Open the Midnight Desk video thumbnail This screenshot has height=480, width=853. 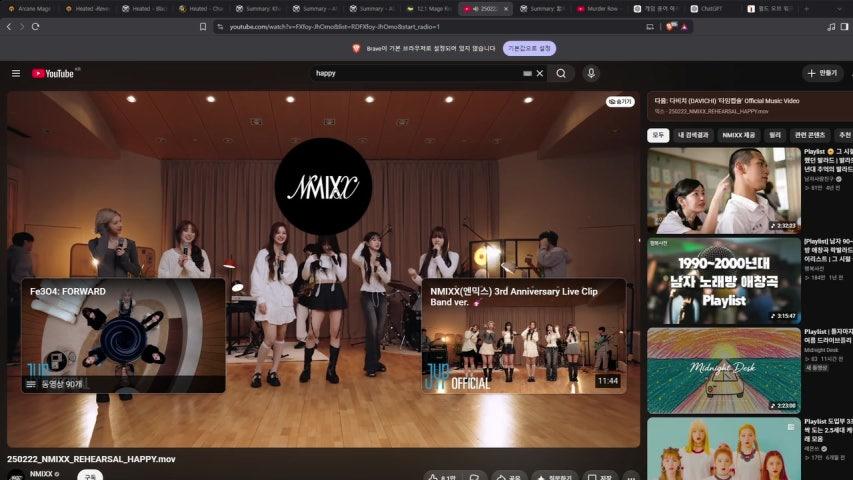[x=724, y=371]
